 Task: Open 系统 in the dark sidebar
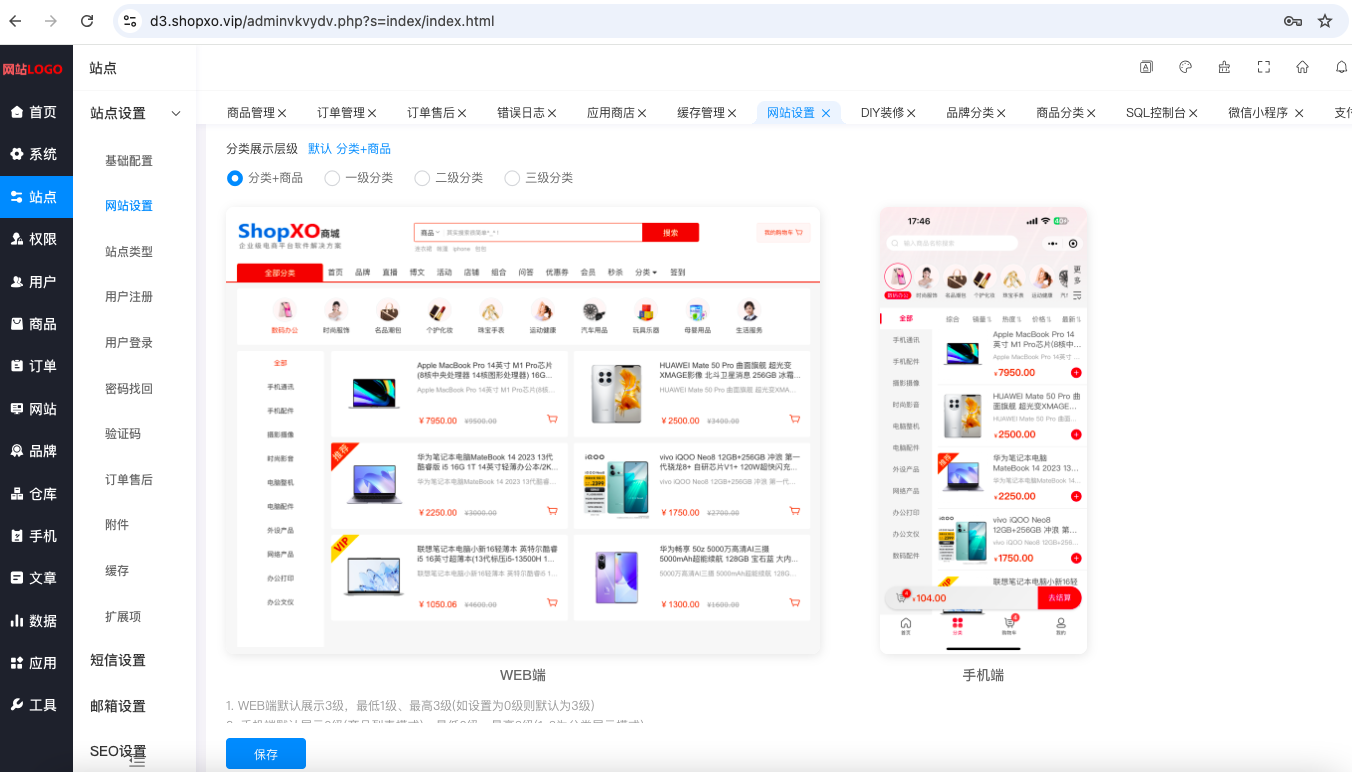pyautogui.click(x=36, y=154)
